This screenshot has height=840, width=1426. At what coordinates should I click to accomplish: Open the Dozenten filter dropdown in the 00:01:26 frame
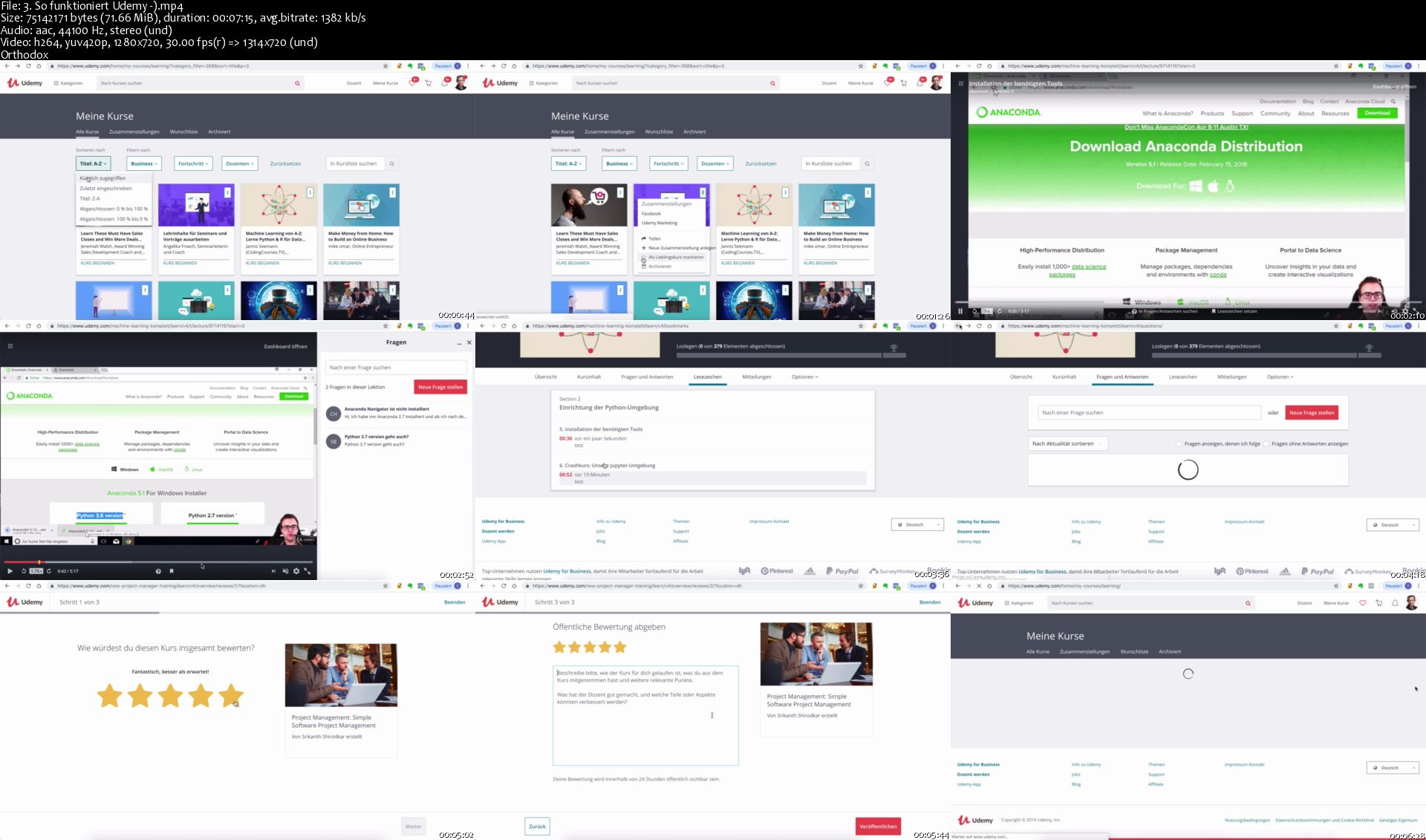[x=715, y=163]
